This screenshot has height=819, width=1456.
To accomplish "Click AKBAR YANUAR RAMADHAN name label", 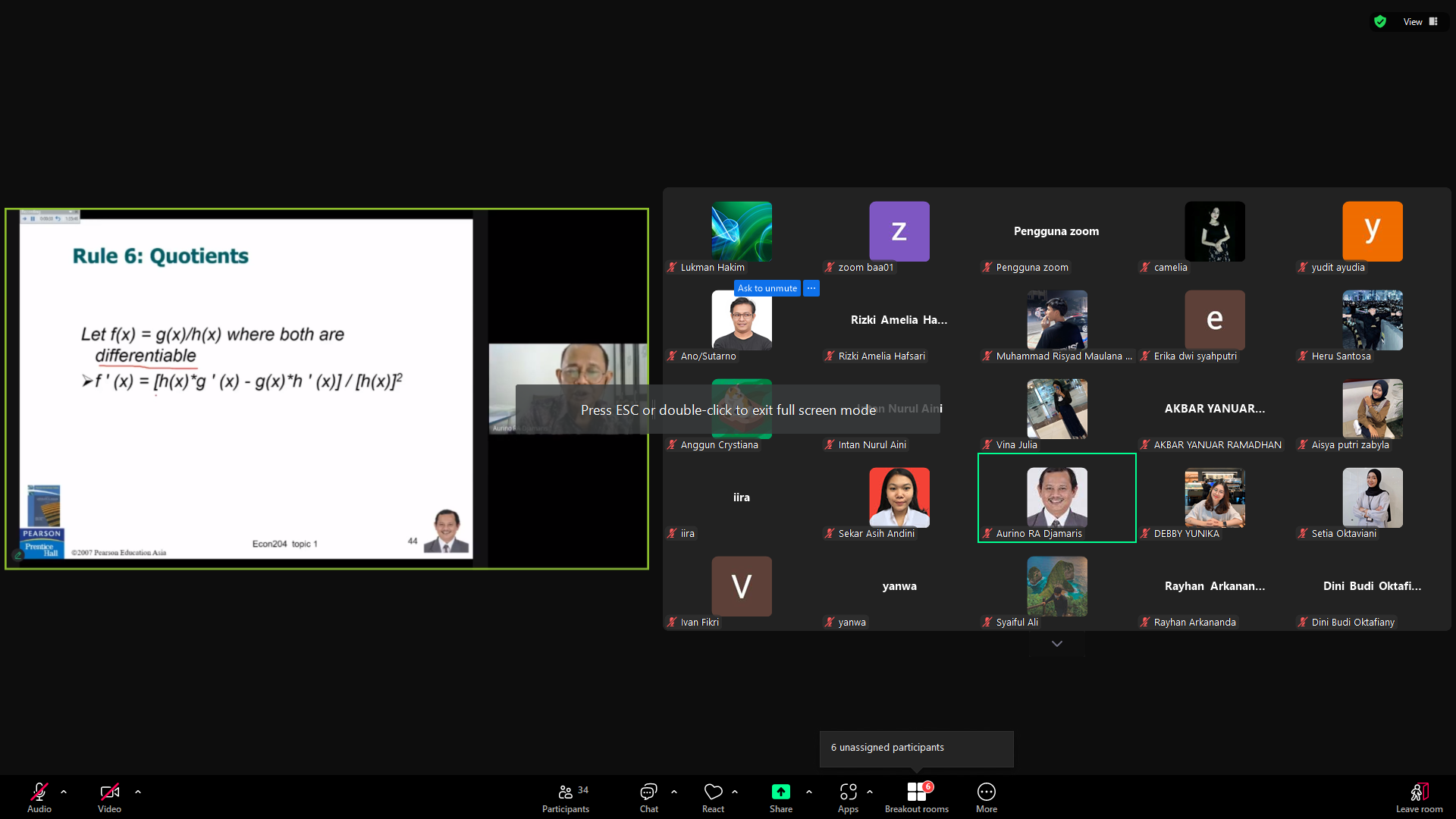I will [x=1218, y=445].
